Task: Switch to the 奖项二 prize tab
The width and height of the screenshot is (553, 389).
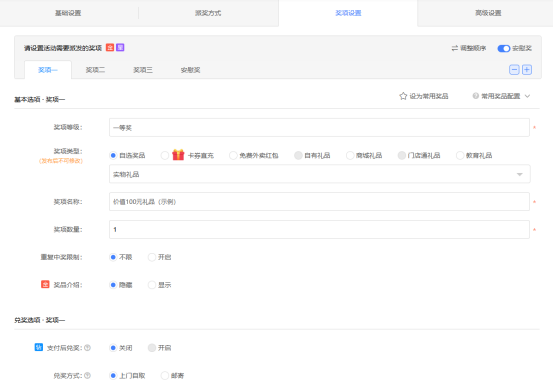Action: [95, 70]
